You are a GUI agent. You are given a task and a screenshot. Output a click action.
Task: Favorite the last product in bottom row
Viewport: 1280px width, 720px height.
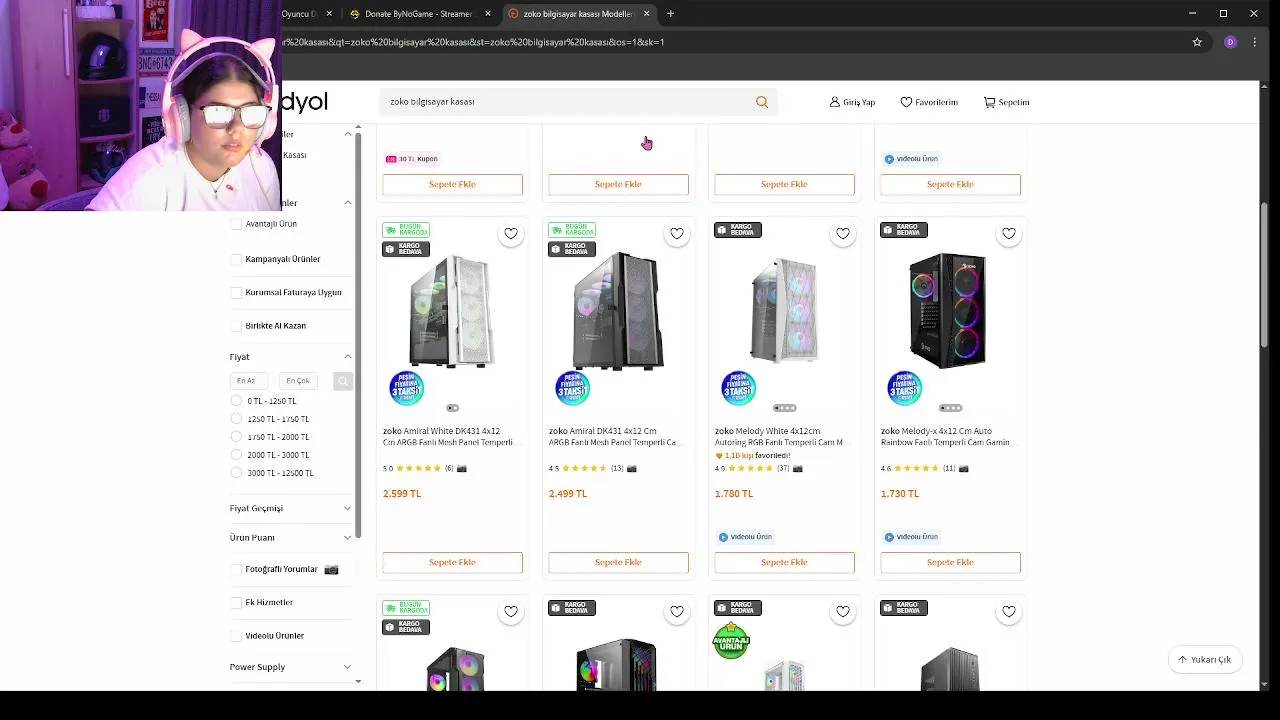tap(1009, 612)
